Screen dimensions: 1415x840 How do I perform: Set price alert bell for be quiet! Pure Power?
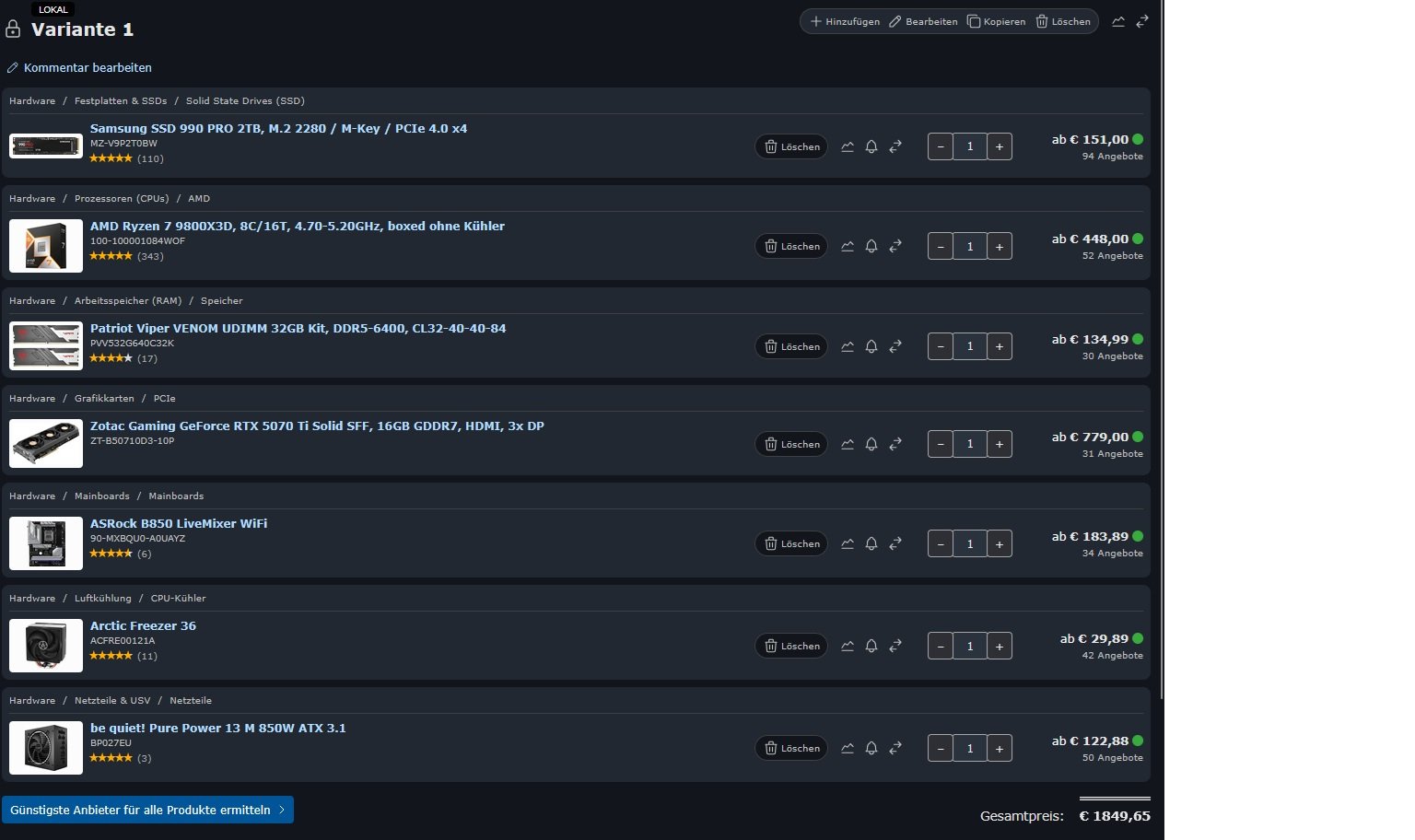(x=871, y=748)
